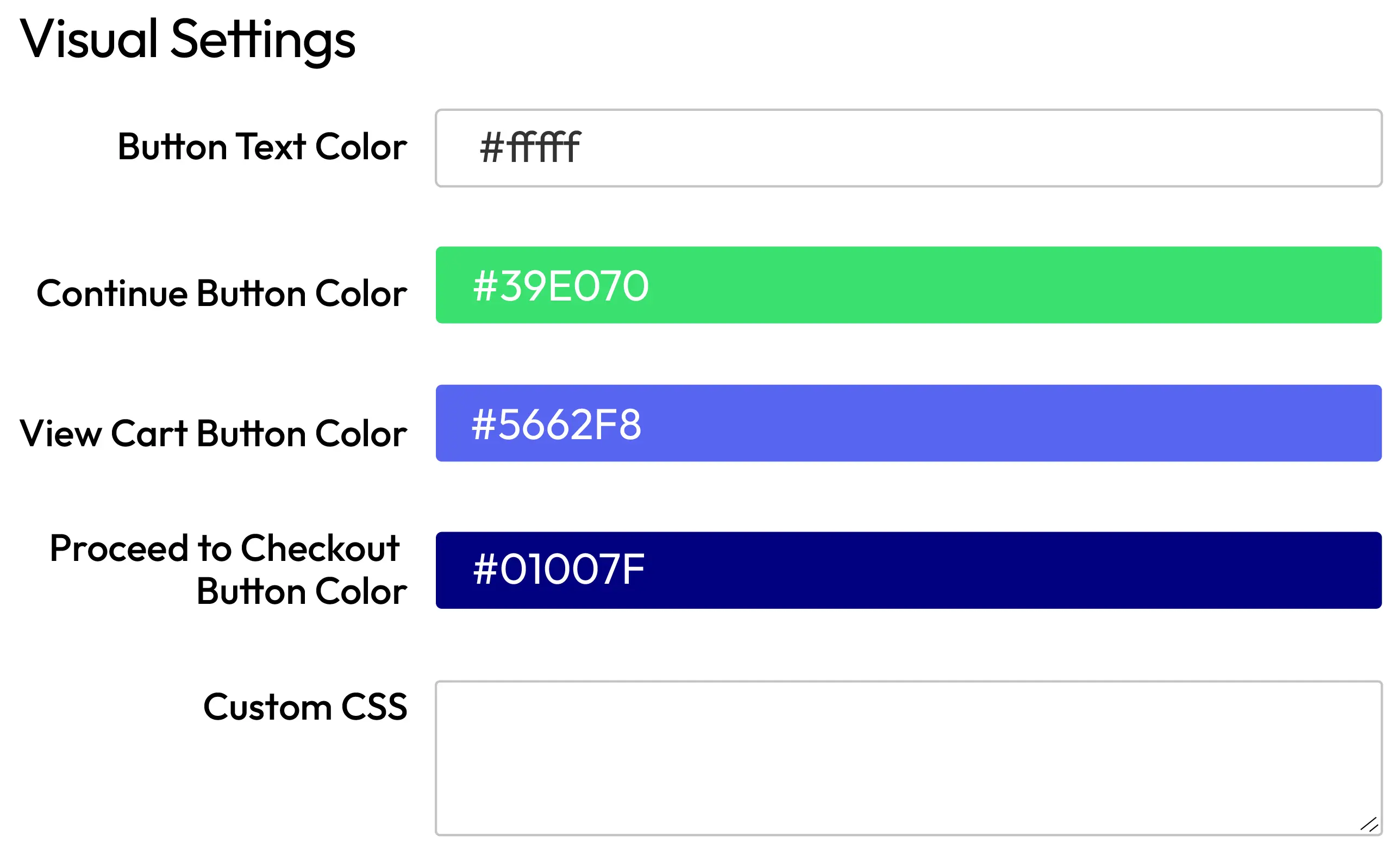Click the # symbol in #01007F
The width and height of the screenshot is (1400, 849).
(x=485, y=570)
